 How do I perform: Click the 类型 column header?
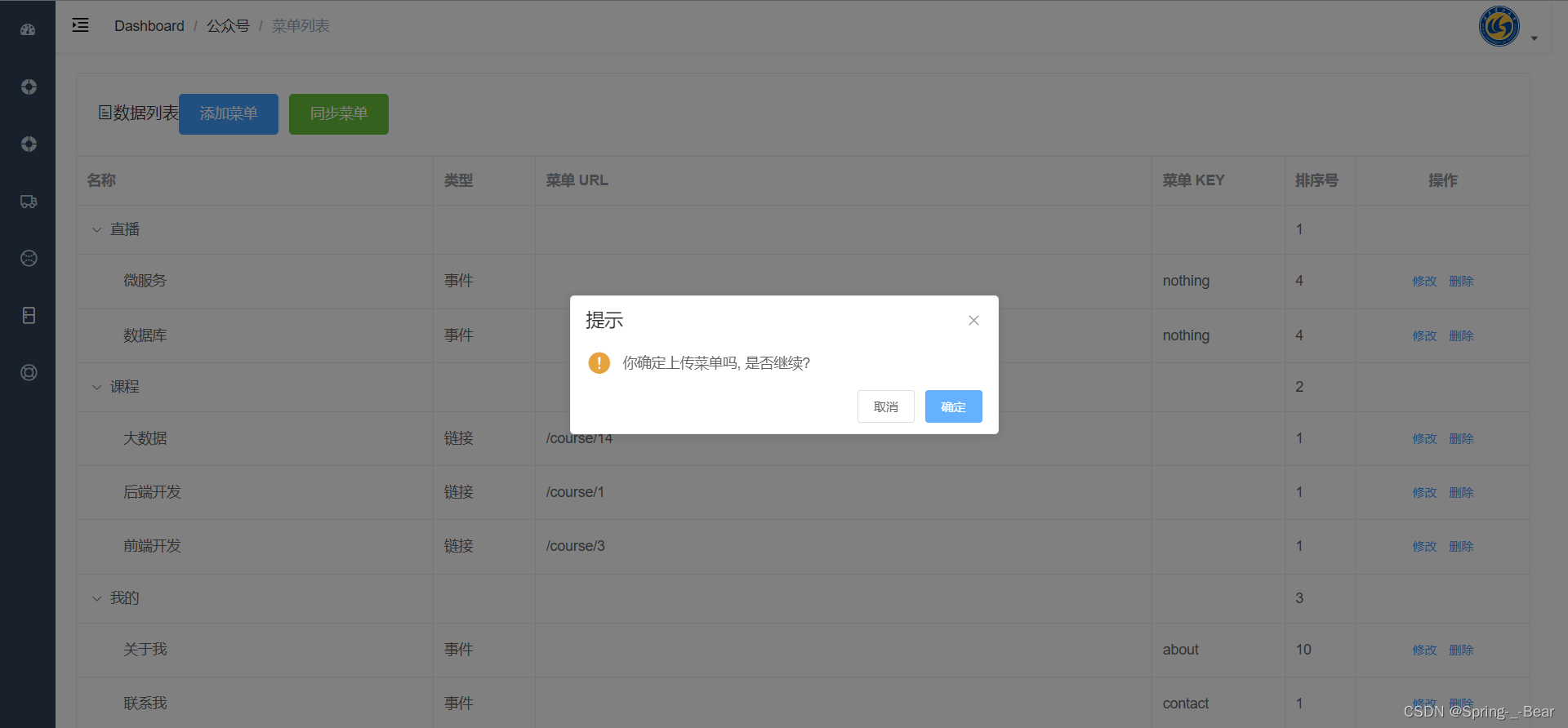tap(484, 180)
